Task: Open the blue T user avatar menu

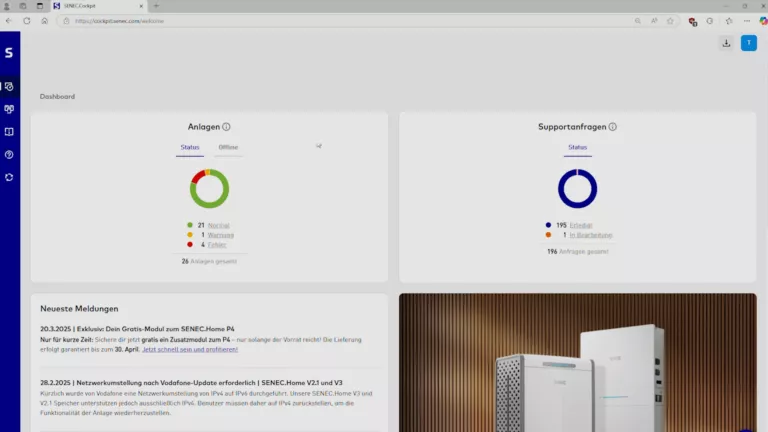Action: pyautogui.click(x=748, y=43)
